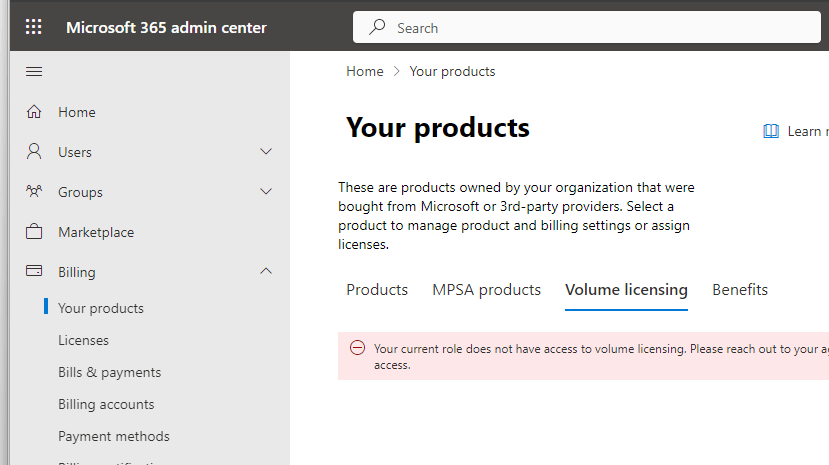
Task: Click Microsoft 365 admin center title
Action: (x=166, y=27)
